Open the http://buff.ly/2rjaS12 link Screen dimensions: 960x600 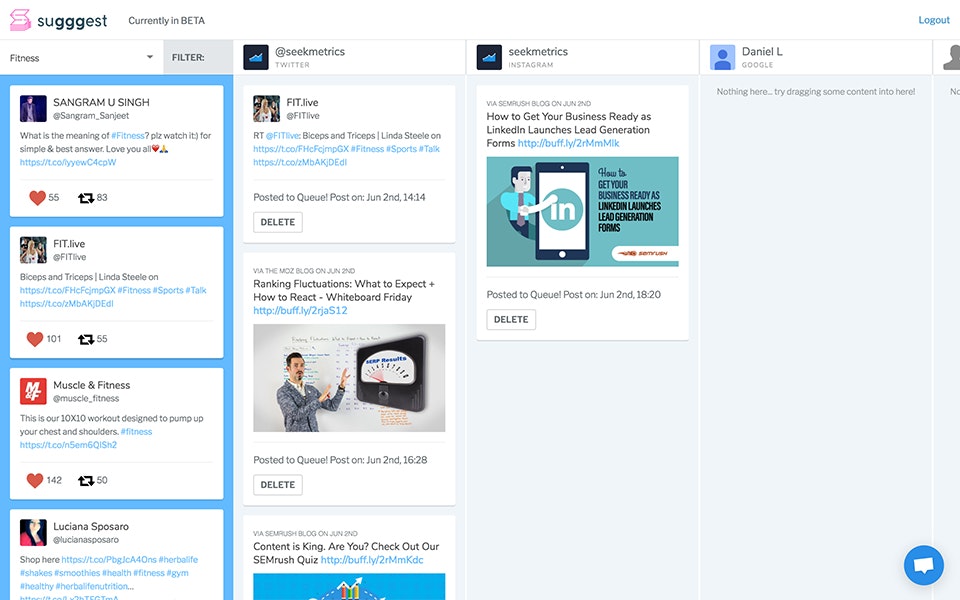(x=300, y=310)
